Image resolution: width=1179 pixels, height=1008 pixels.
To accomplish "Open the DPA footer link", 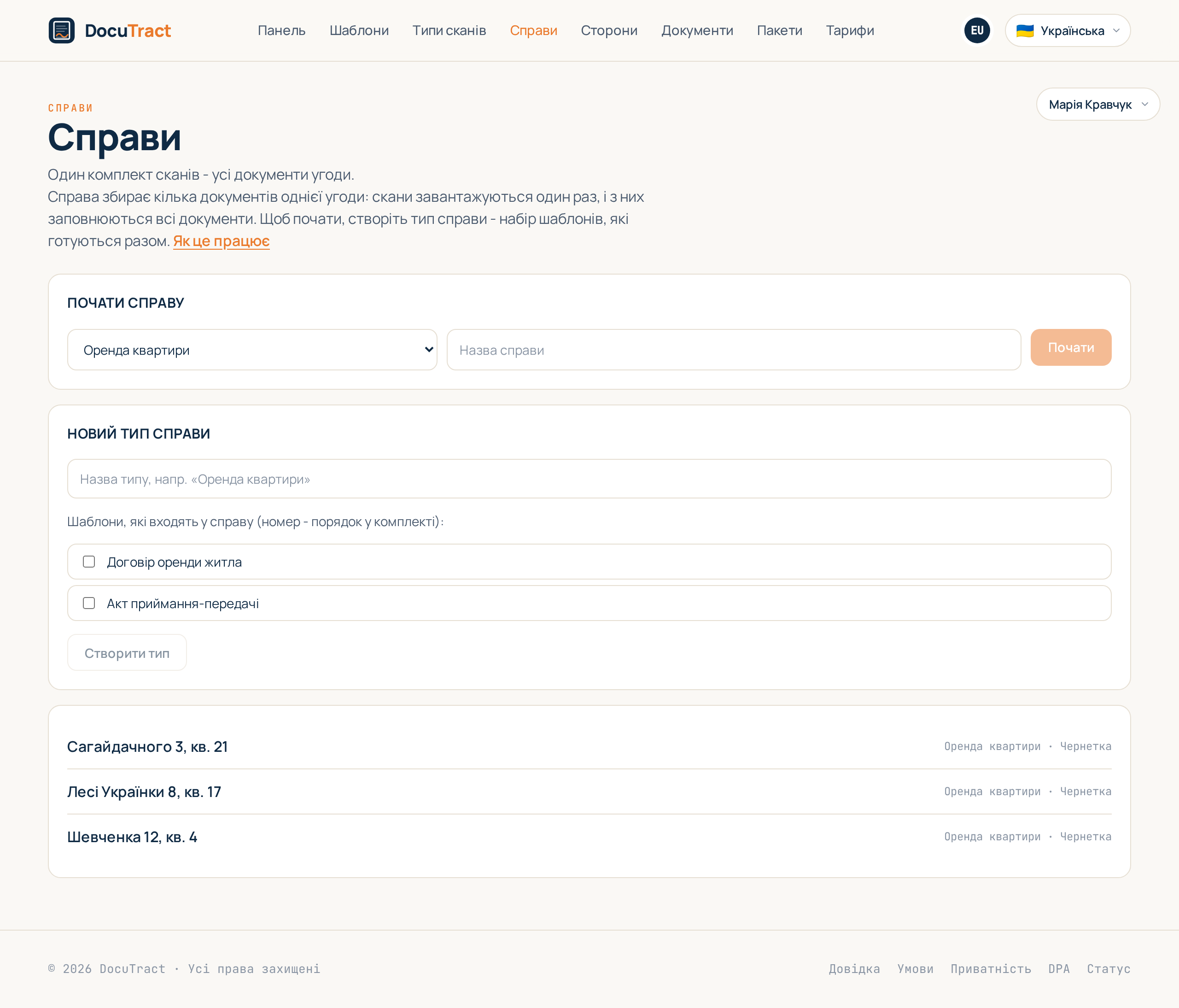I will 1059,969.
